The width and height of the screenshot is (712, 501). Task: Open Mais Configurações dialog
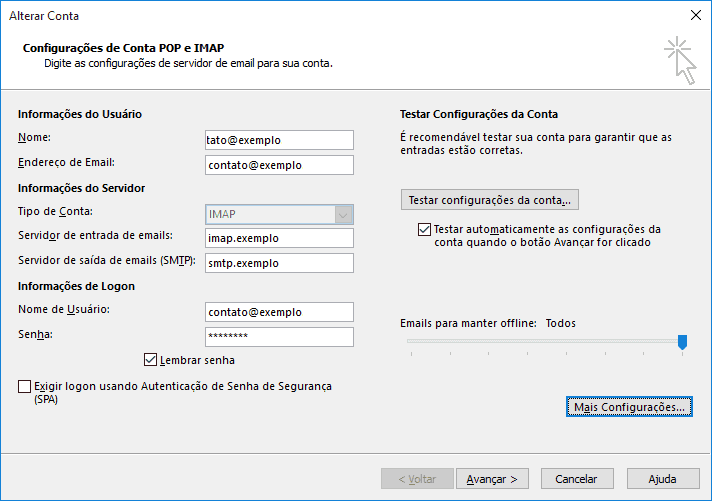click(629, 407)
